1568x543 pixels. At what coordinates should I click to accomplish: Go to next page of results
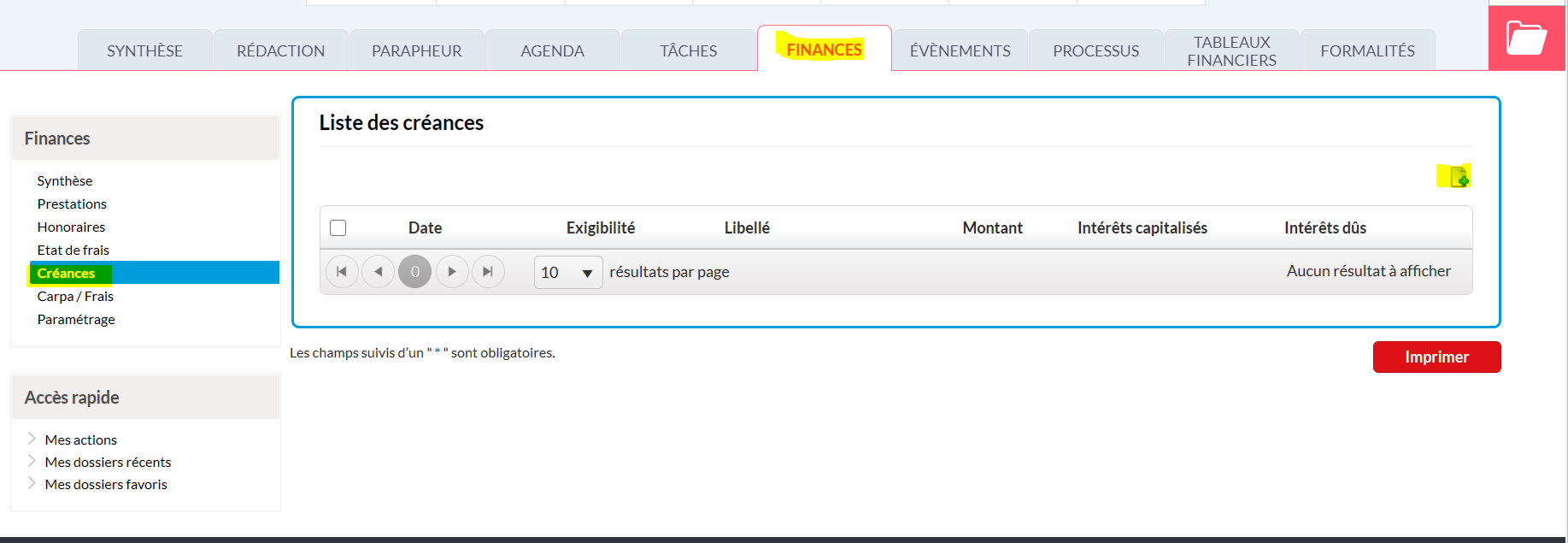452,272
